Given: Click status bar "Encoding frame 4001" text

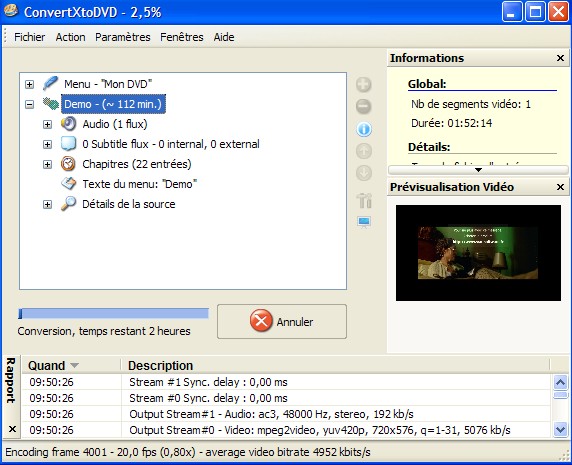Looking at the screenshot, I should (188, 452).
